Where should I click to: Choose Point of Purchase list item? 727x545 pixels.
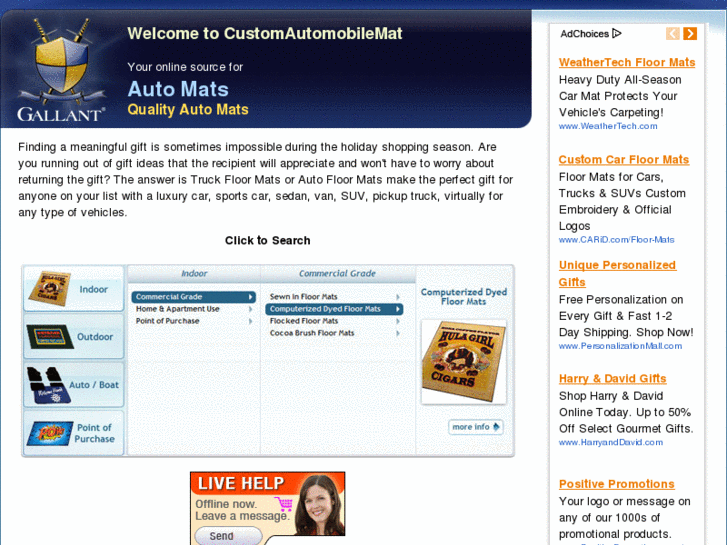[x=167, y=321]
